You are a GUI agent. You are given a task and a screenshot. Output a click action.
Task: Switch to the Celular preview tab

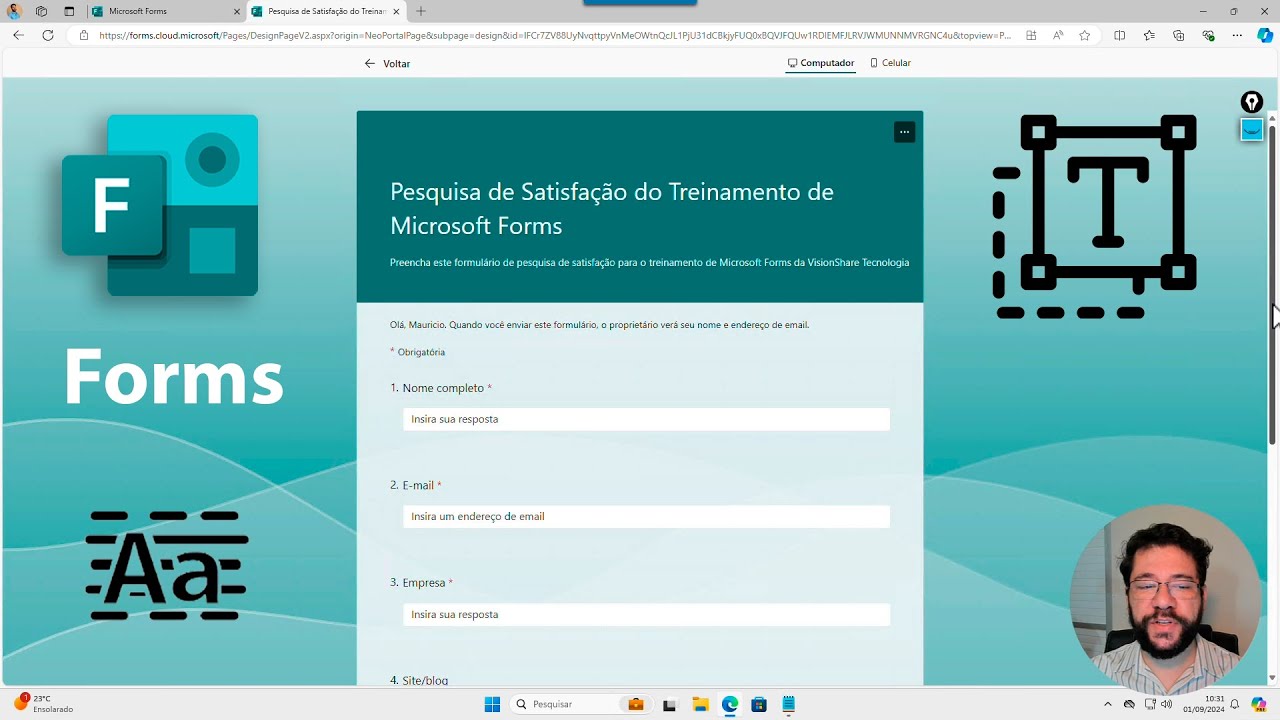(x=890, y=63)
